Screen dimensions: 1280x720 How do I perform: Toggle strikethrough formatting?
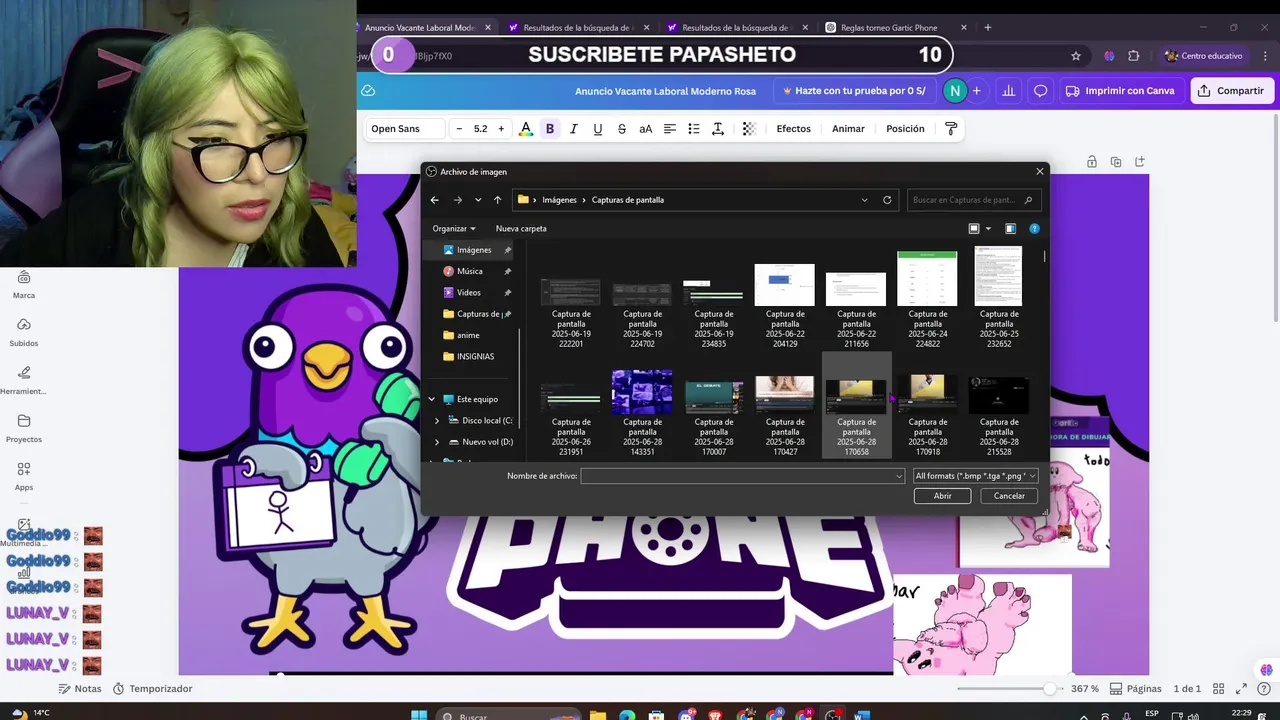(x=622, y=129)
